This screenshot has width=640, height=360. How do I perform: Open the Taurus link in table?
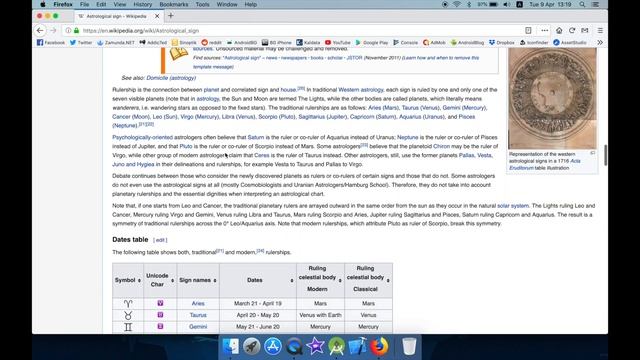(198, 315)
